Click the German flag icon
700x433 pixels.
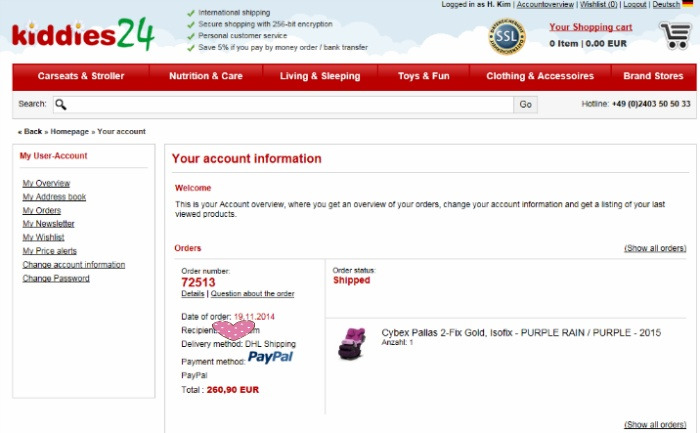(688, 4)
